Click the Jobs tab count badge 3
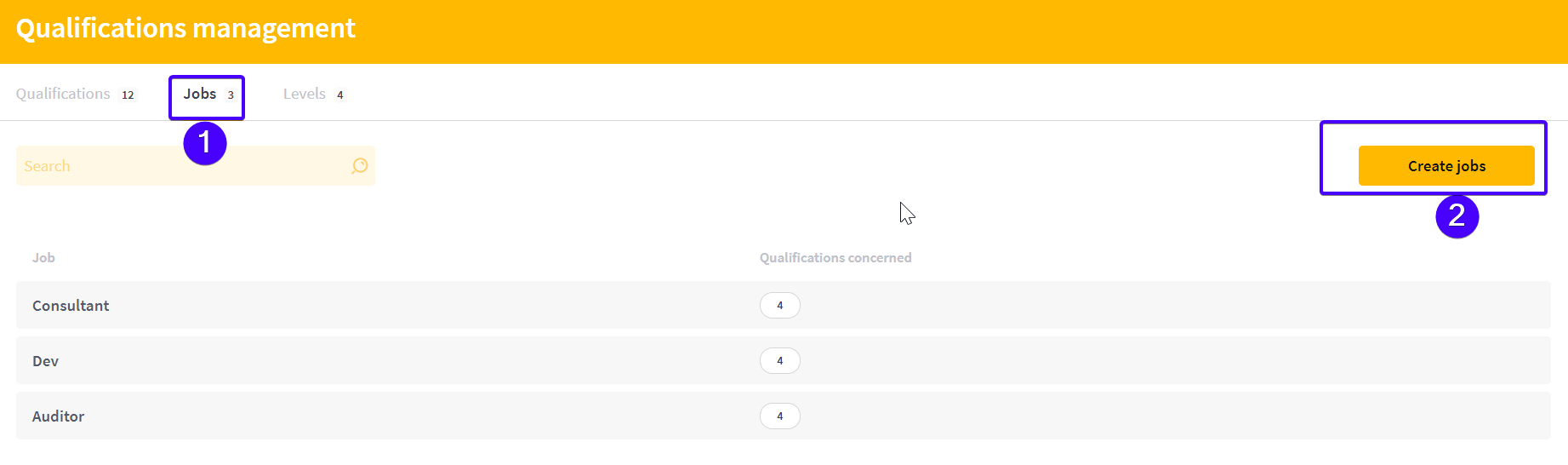 pyautogui.click(x=231, y=95)
